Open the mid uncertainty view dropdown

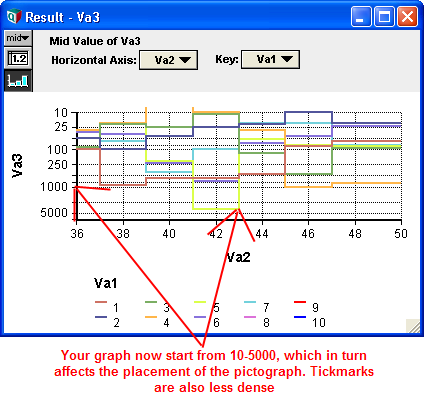(x=18, y=38)
